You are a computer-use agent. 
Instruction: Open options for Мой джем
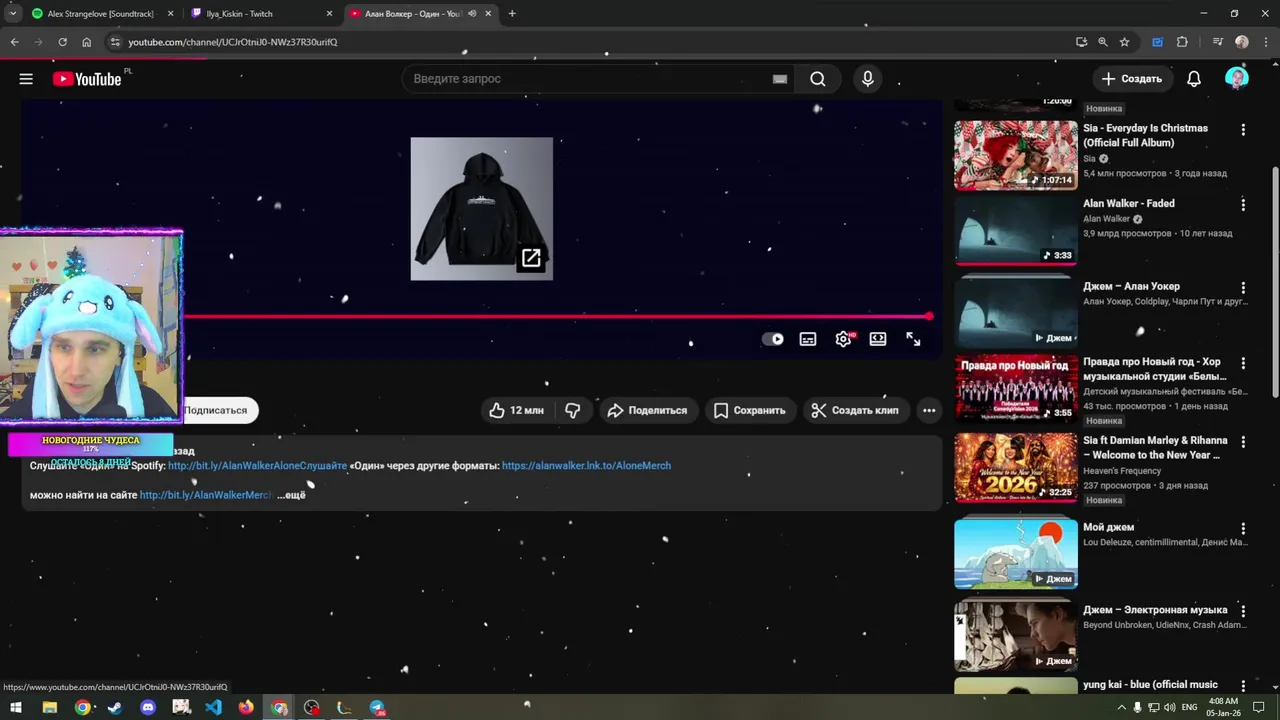(1243, 528)
